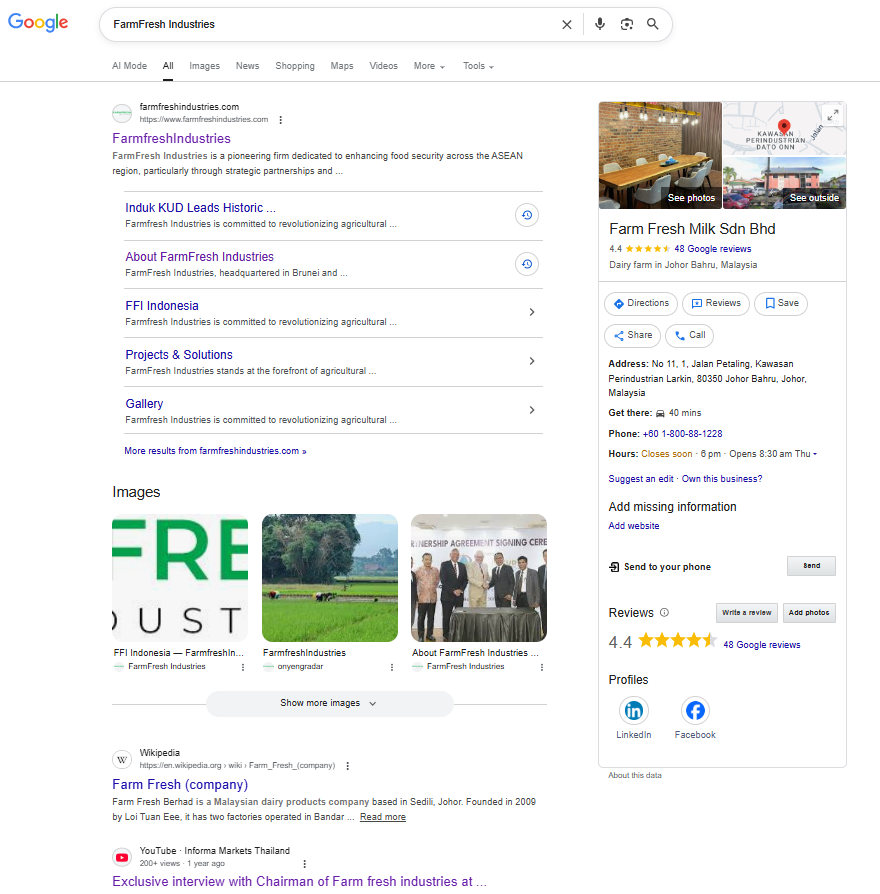This screenshot has height=894, width=880.
Task: Click the red map pin location
Action: pos(784,127)
